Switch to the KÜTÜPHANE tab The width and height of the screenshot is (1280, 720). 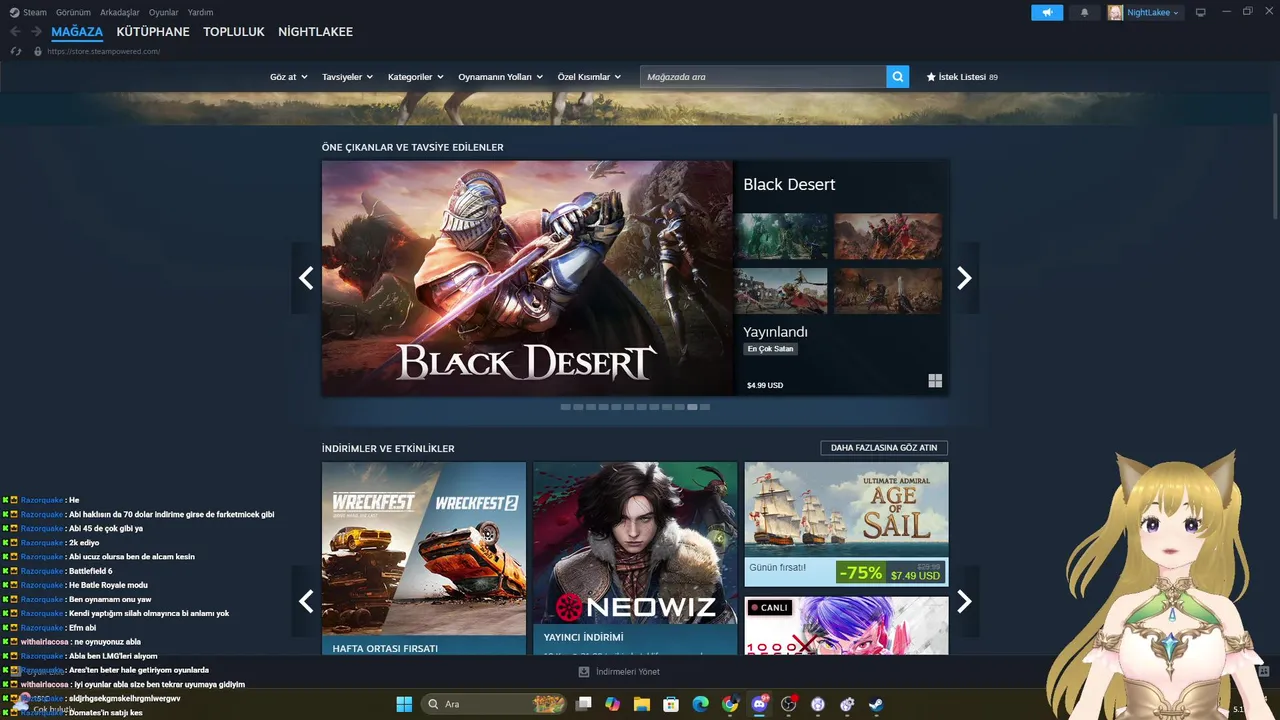153,32
